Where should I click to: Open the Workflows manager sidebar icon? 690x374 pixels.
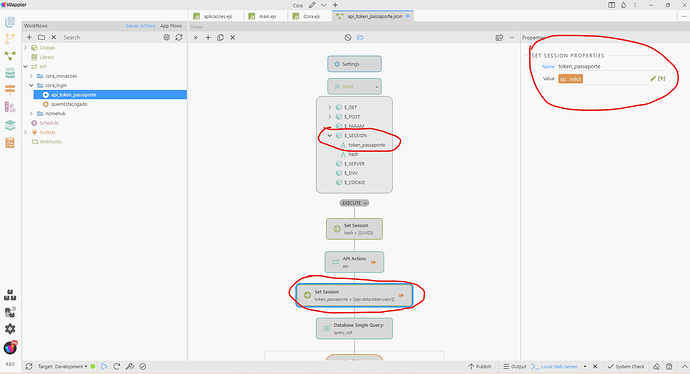10,56
